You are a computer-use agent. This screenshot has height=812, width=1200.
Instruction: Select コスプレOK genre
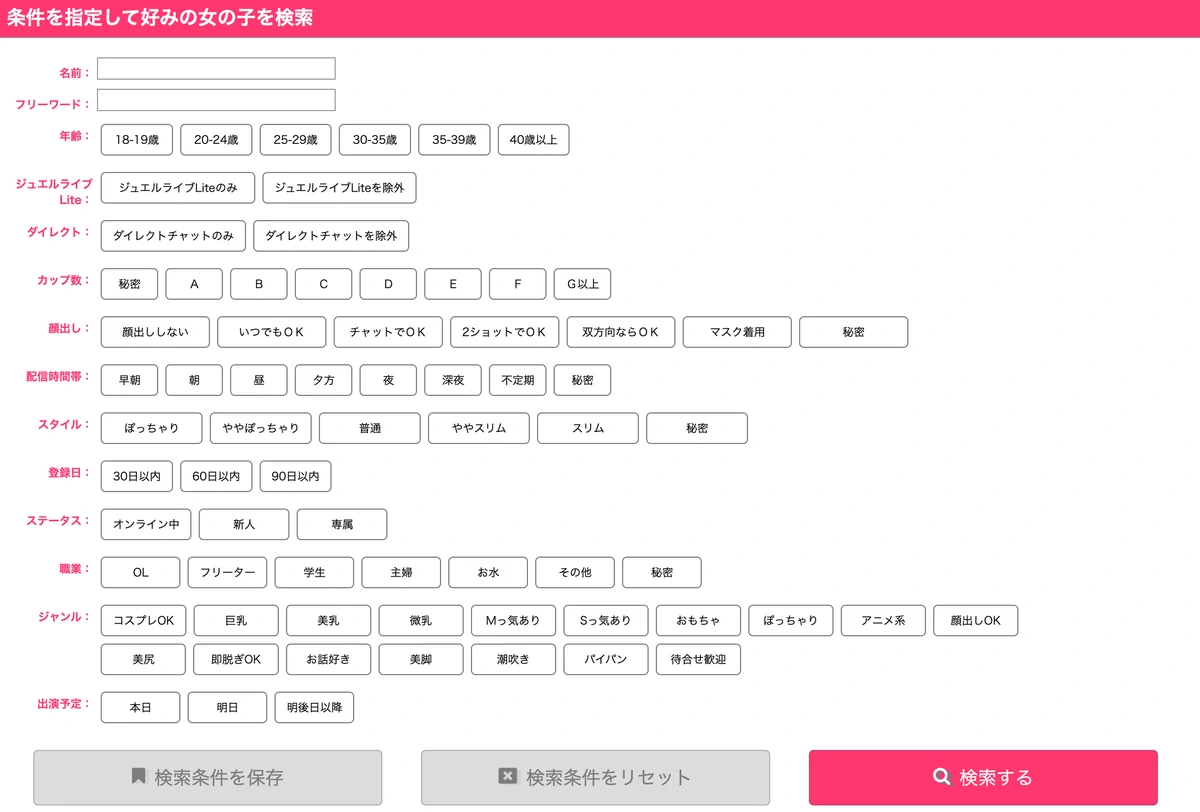pyautogui.click(x=144, y=620)
